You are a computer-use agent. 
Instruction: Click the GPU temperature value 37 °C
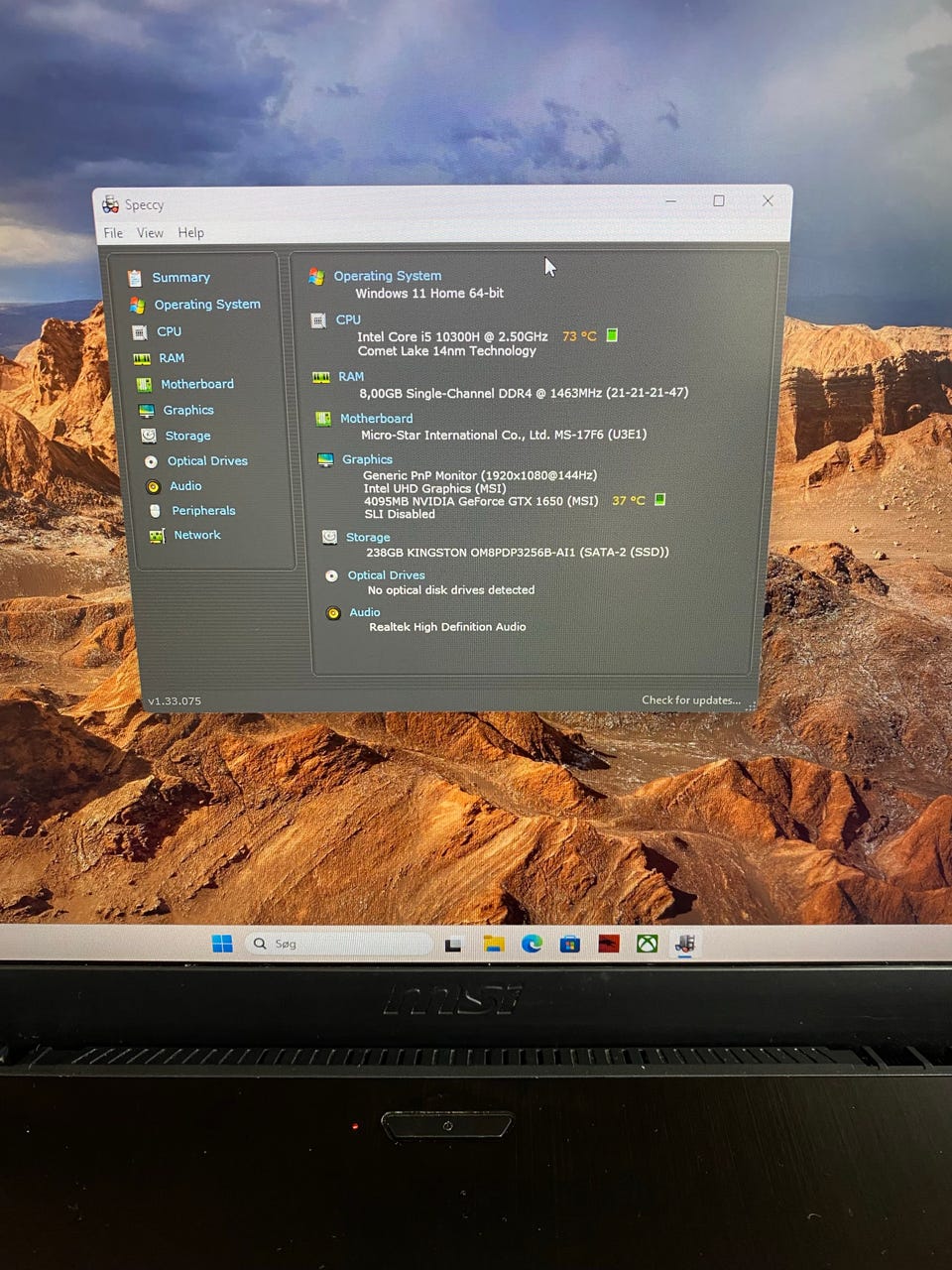click(629, 501)
